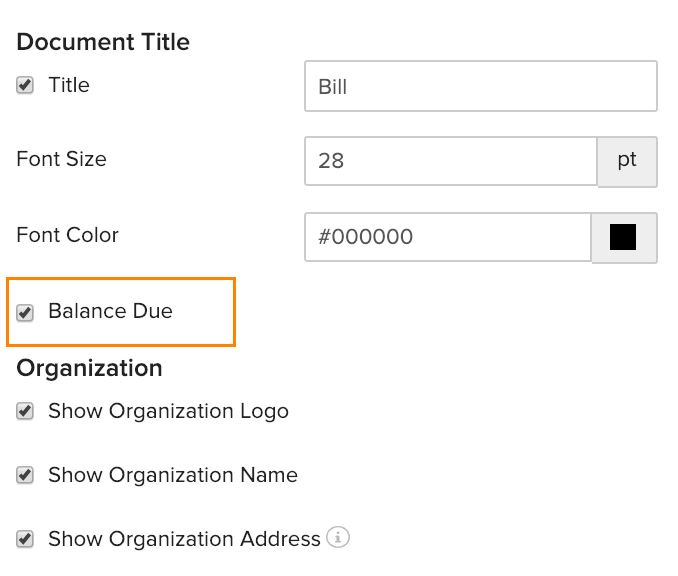Click the Organization section heading
This screenshot has width=678, height=576.
point(89,368)
